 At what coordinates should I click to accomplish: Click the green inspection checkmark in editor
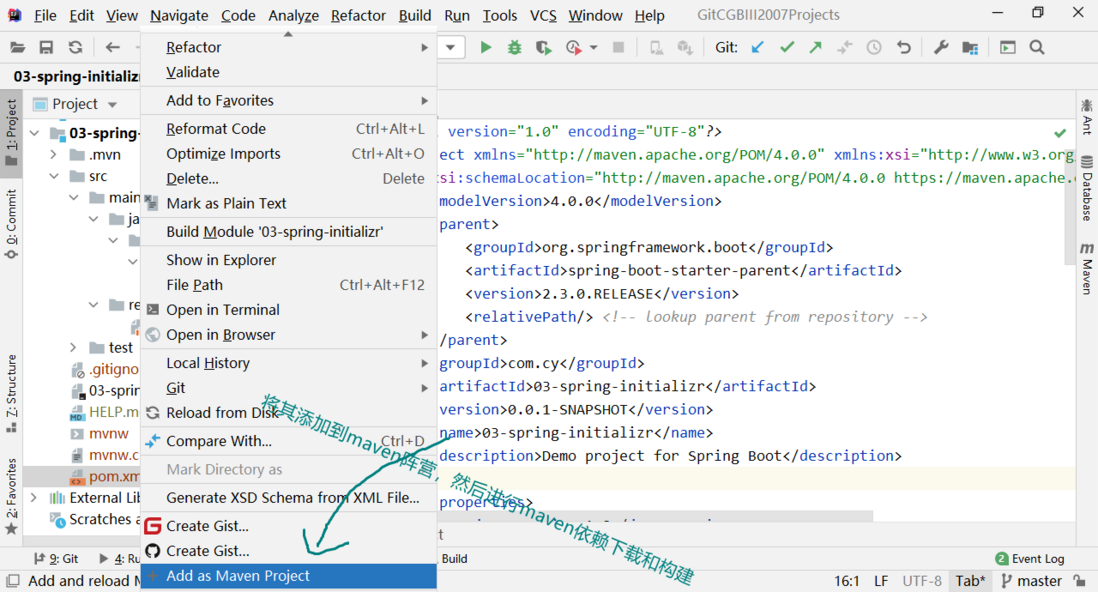[1060, 132]
